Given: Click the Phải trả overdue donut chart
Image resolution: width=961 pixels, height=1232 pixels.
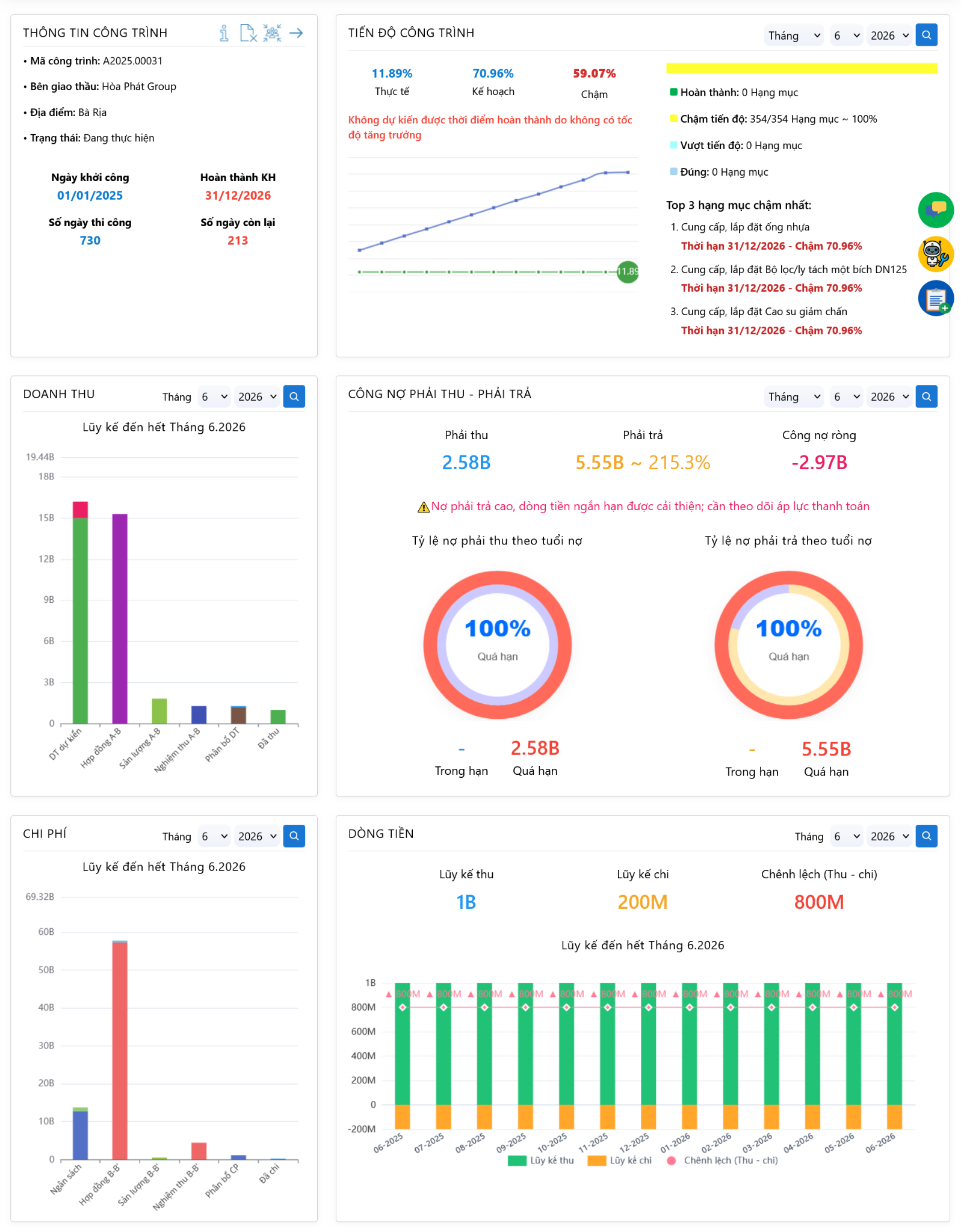Looking at the screenshot, I should [x=789, y=645].
